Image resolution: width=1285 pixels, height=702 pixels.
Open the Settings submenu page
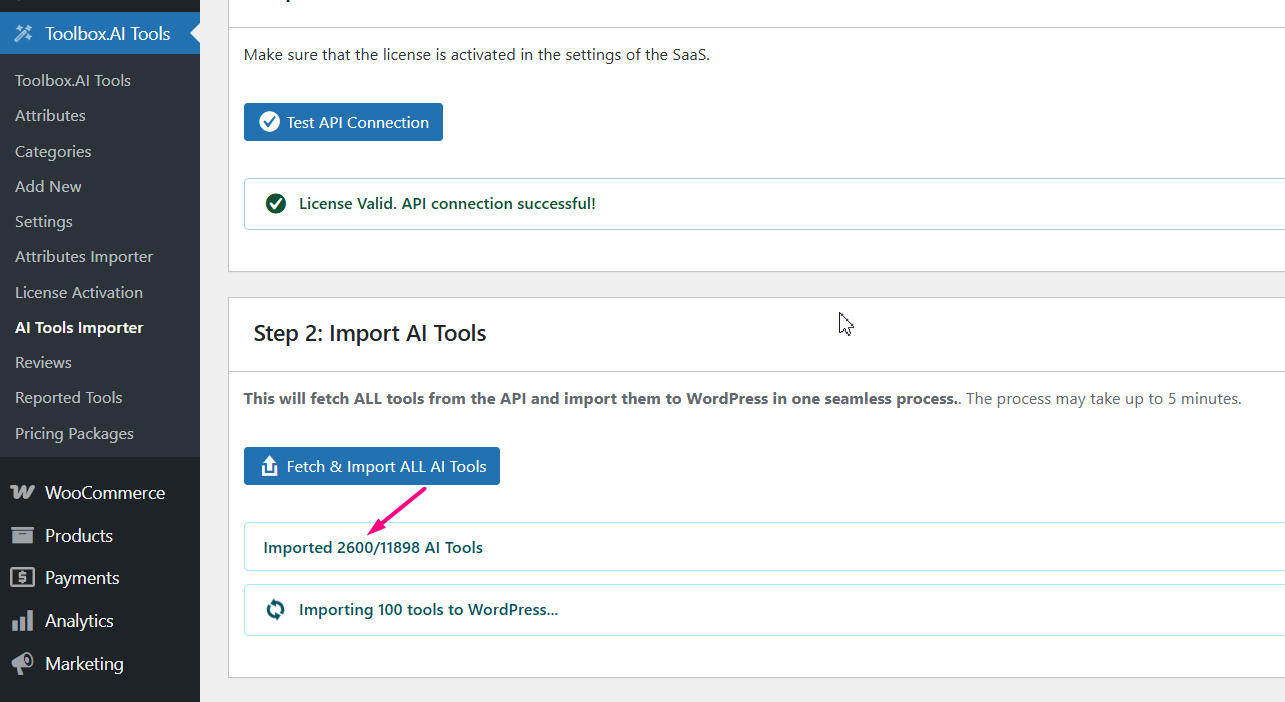tap(44, 222)
